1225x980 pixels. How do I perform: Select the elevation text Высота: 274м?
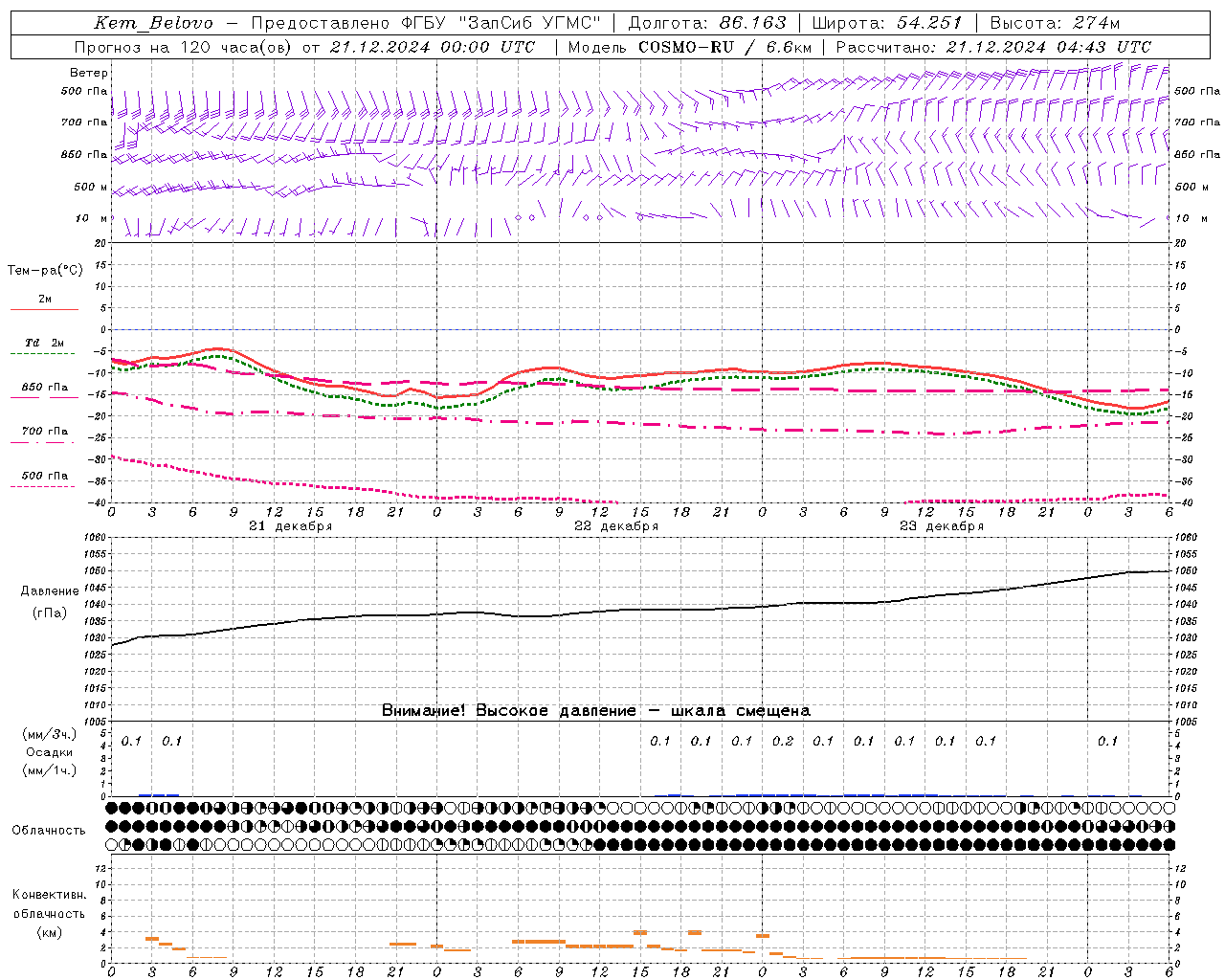click(x=1055, y=23)
